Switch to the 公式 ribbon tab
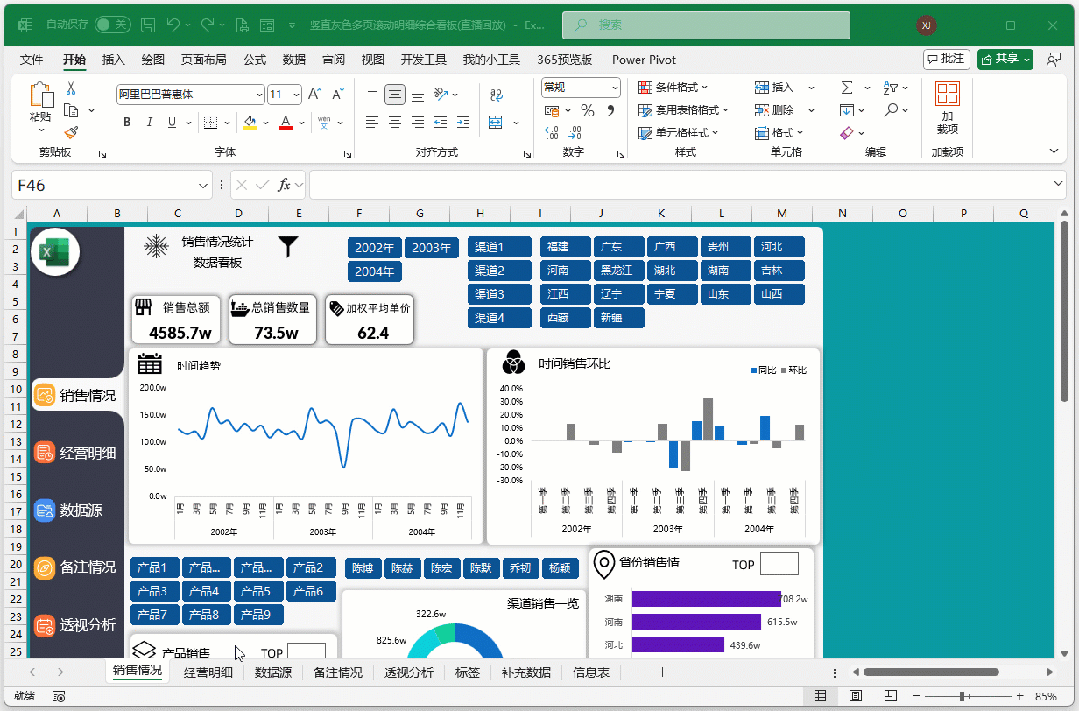Screen dimensions: 1079x711 (255, 60)
